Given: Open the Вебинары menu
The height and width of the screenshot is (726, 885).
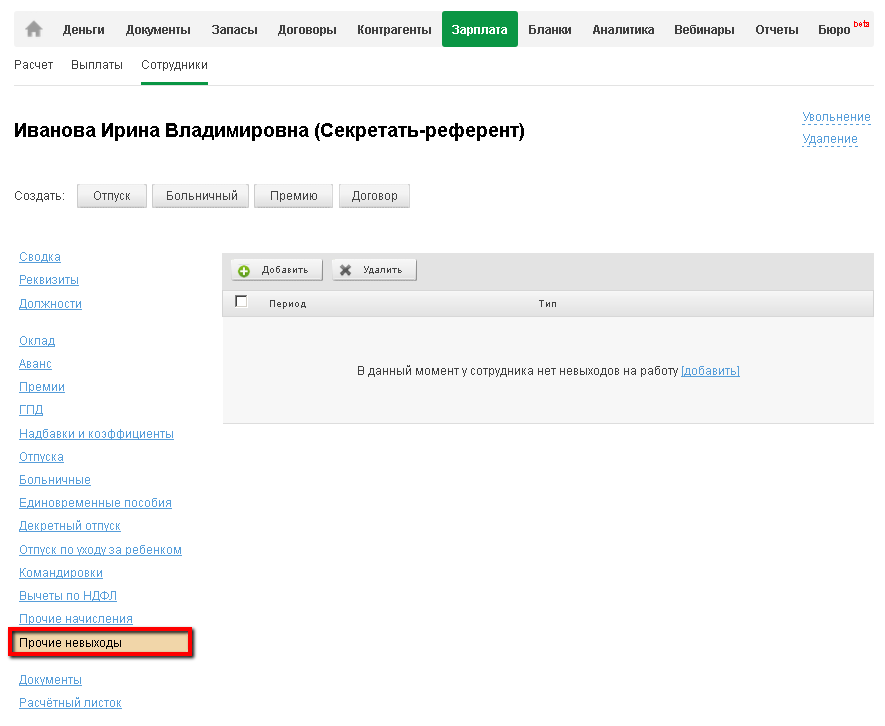Looking at the screenshot, I should [x=704, y=29].
